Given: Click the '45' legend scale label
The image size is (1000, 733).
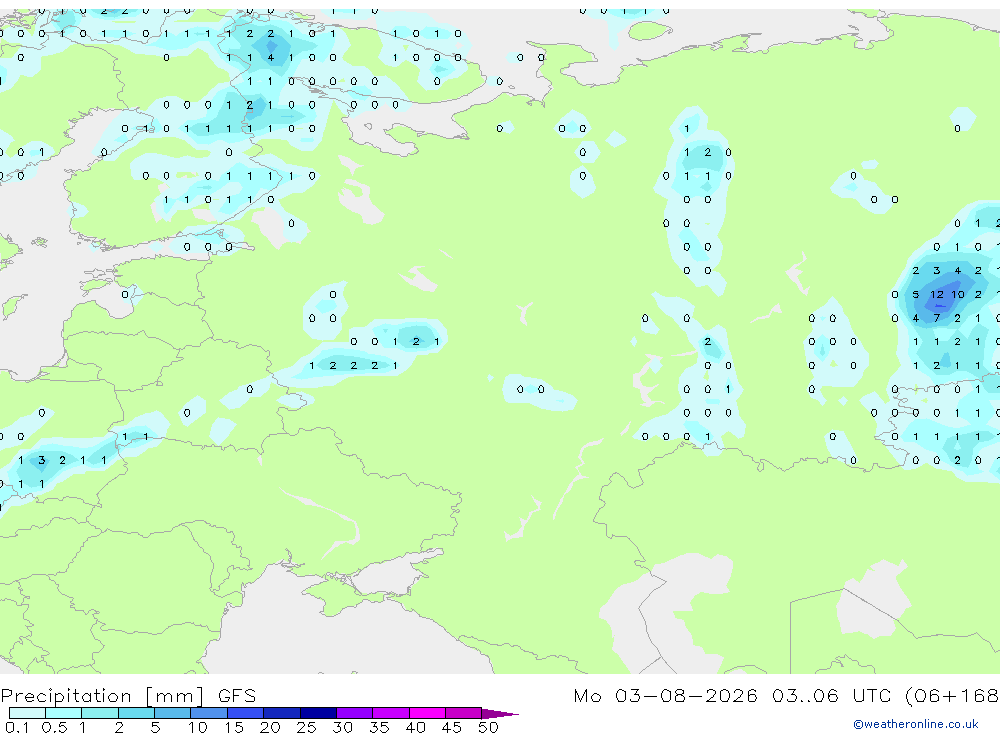Looking at the screenshot, I should tap(452, 727).
